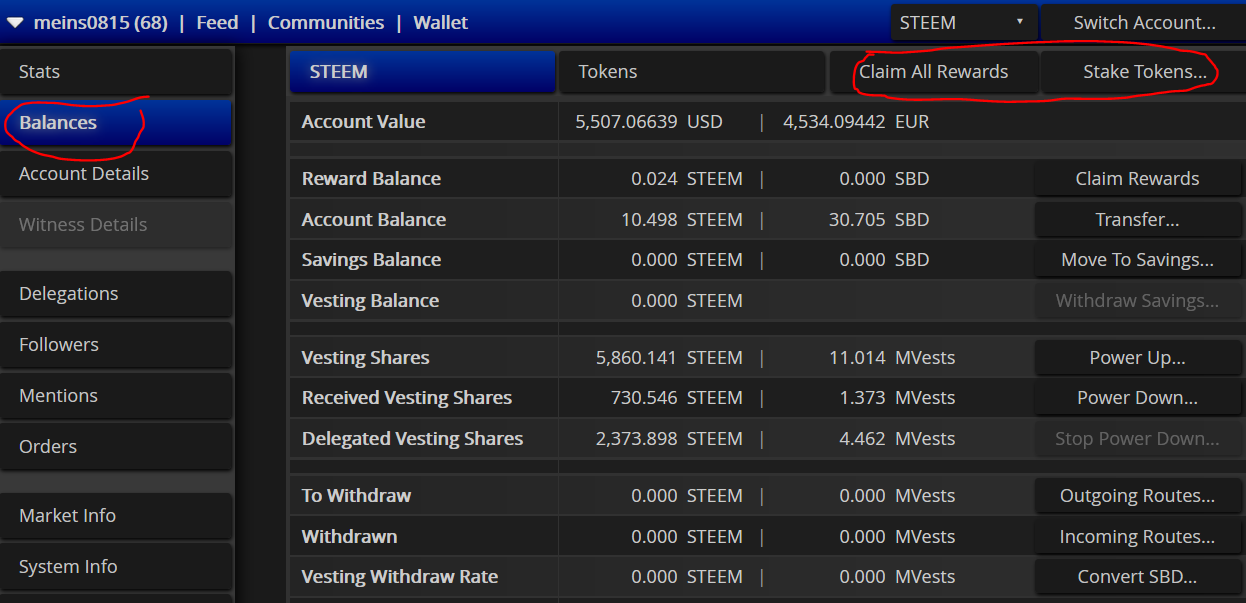Open Market Info in the sidebar
Viewport: 1246px width, 603px height.
coord(116,516)
